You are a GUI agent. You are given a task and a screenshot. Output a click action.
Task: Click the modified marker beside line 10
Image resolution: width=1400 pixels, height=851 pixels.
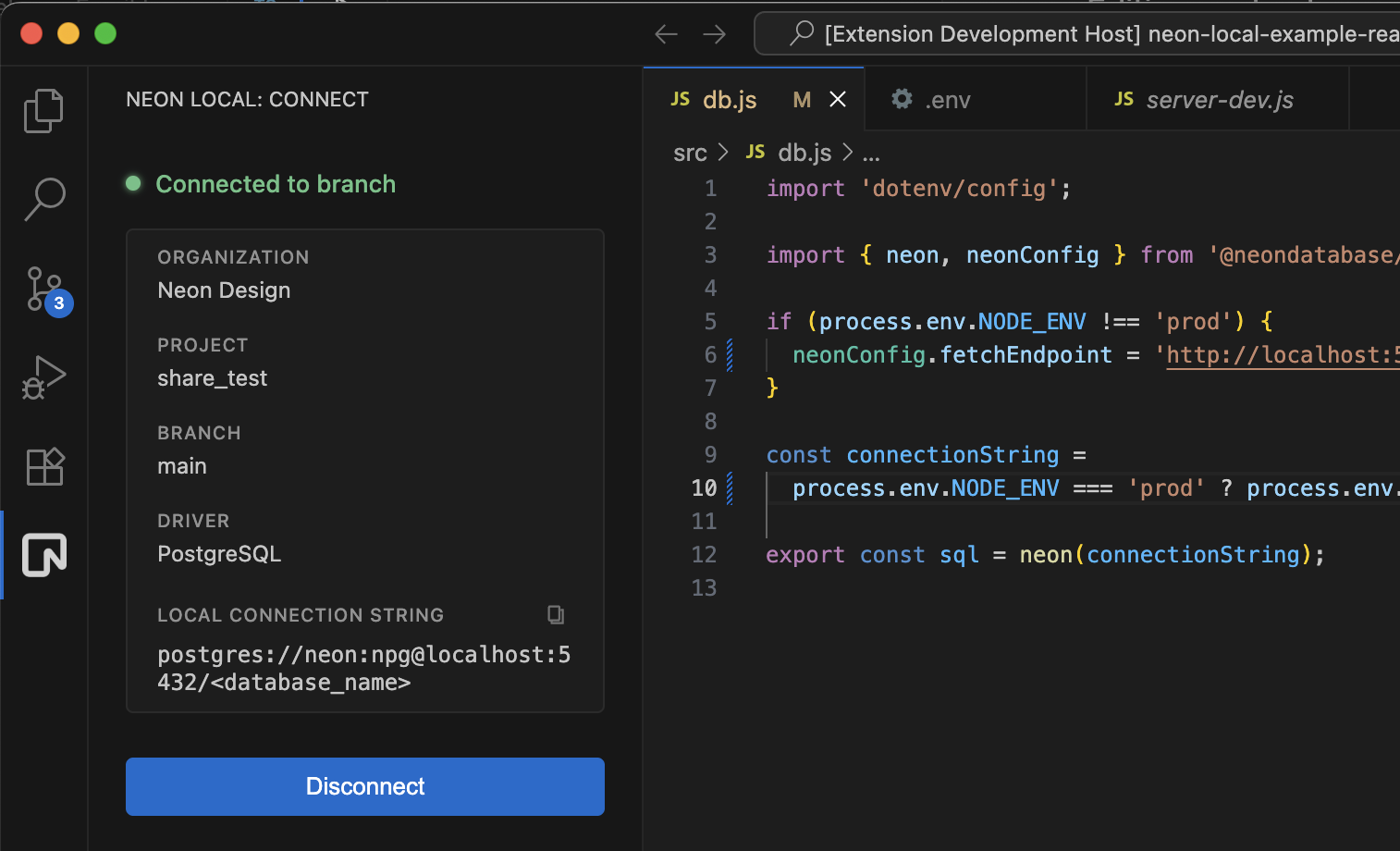coord(730,488)
